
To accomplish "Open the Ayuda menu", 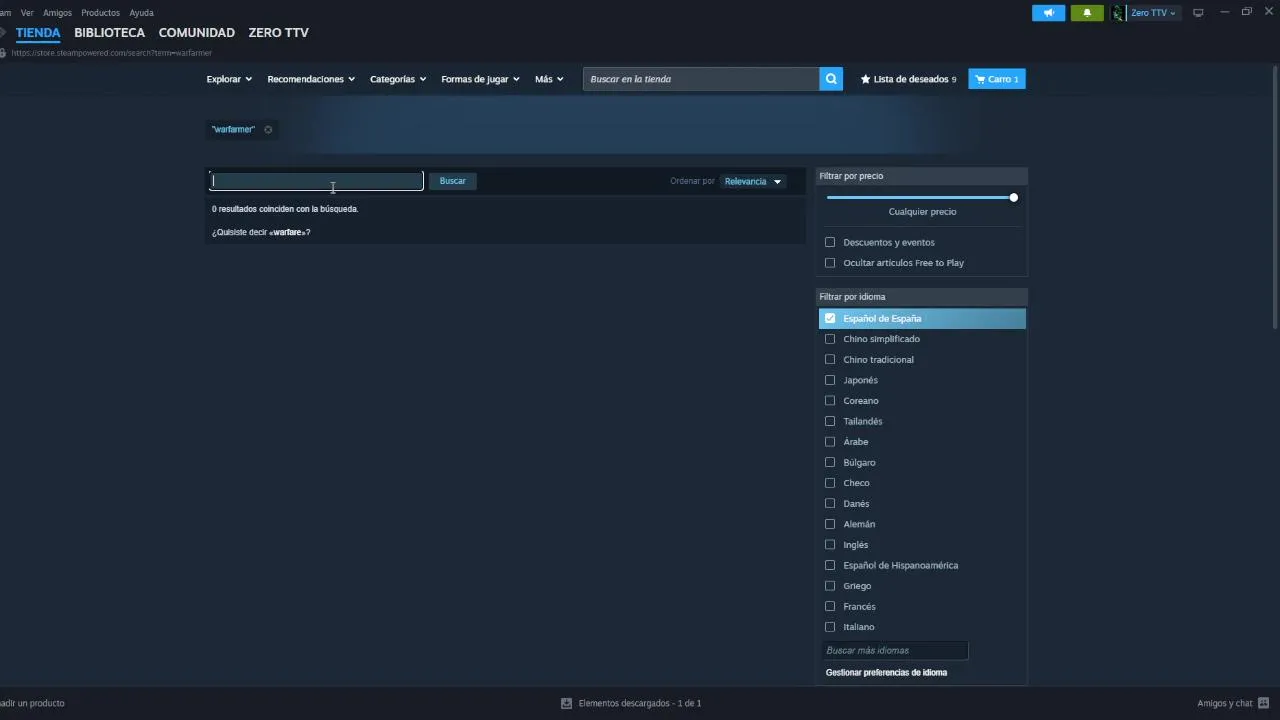I will coord(141,13).
